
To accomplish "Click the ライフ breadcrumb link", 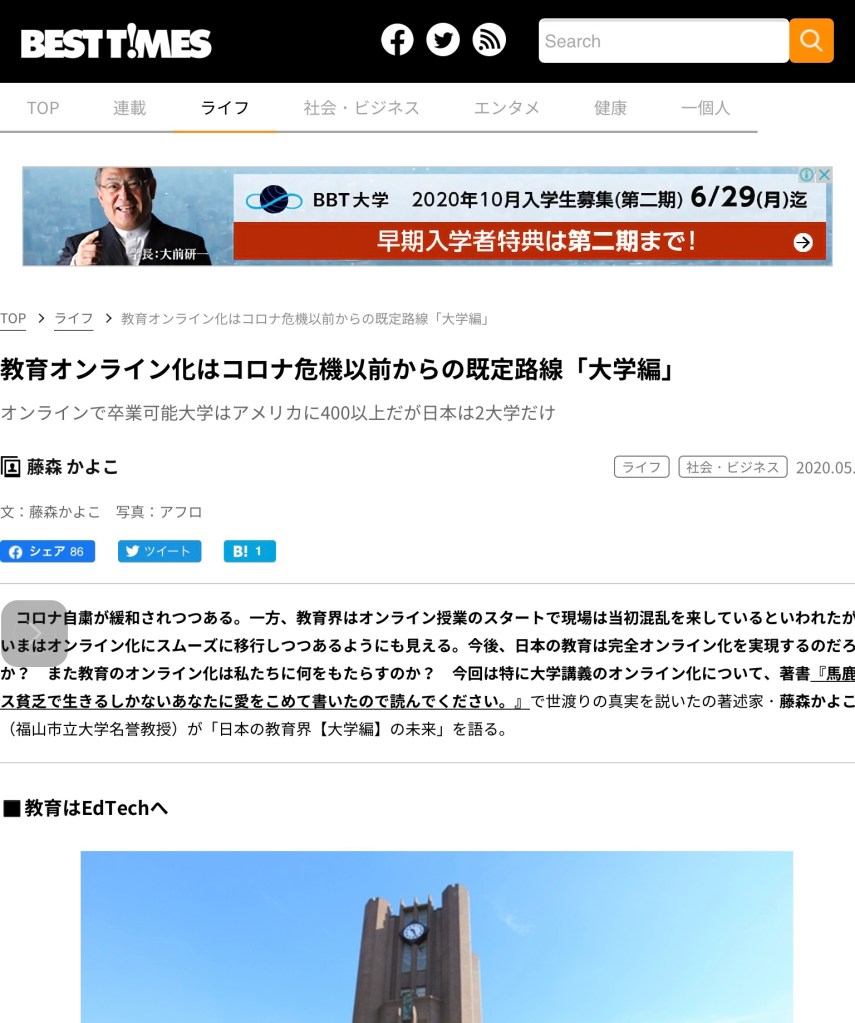I will coord(74,319).
